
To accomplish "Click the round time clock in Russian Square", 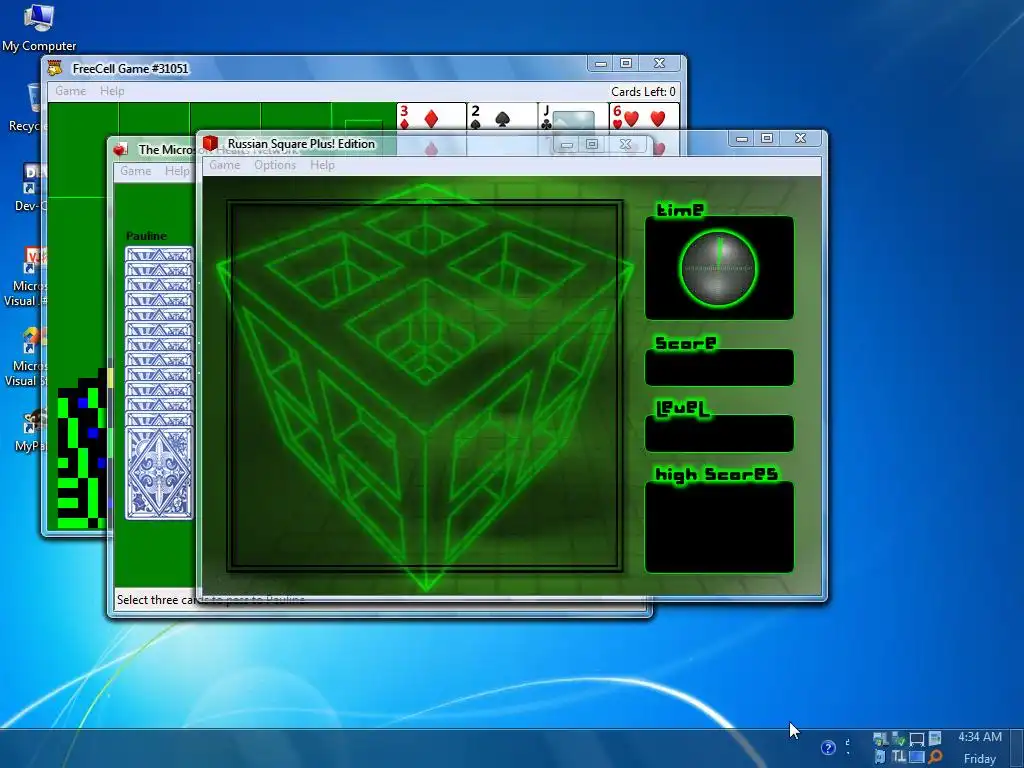I will [718, 268].
